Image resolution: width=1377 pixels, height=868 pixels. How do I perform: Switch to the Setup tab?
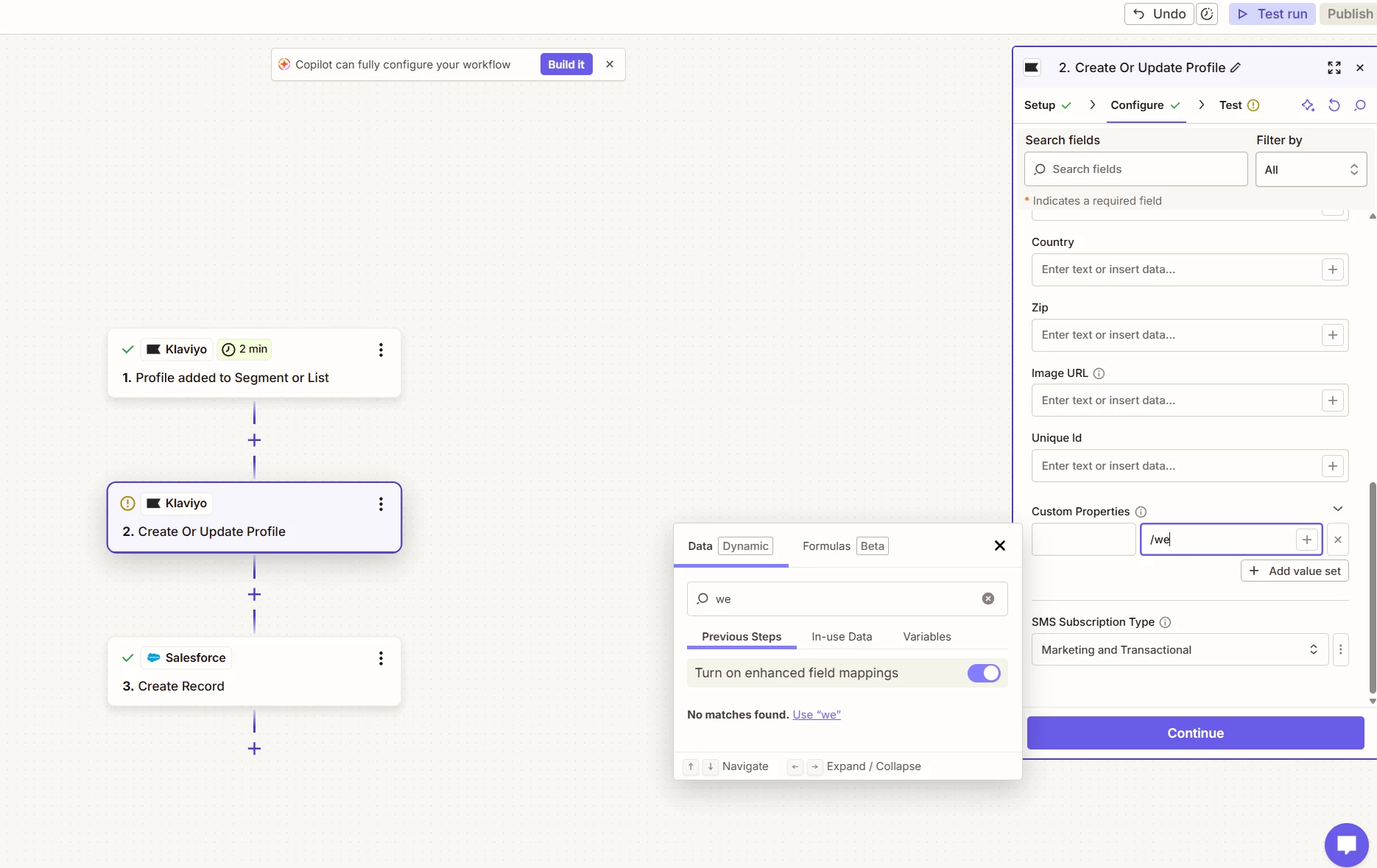click(x=1048, y=105)
